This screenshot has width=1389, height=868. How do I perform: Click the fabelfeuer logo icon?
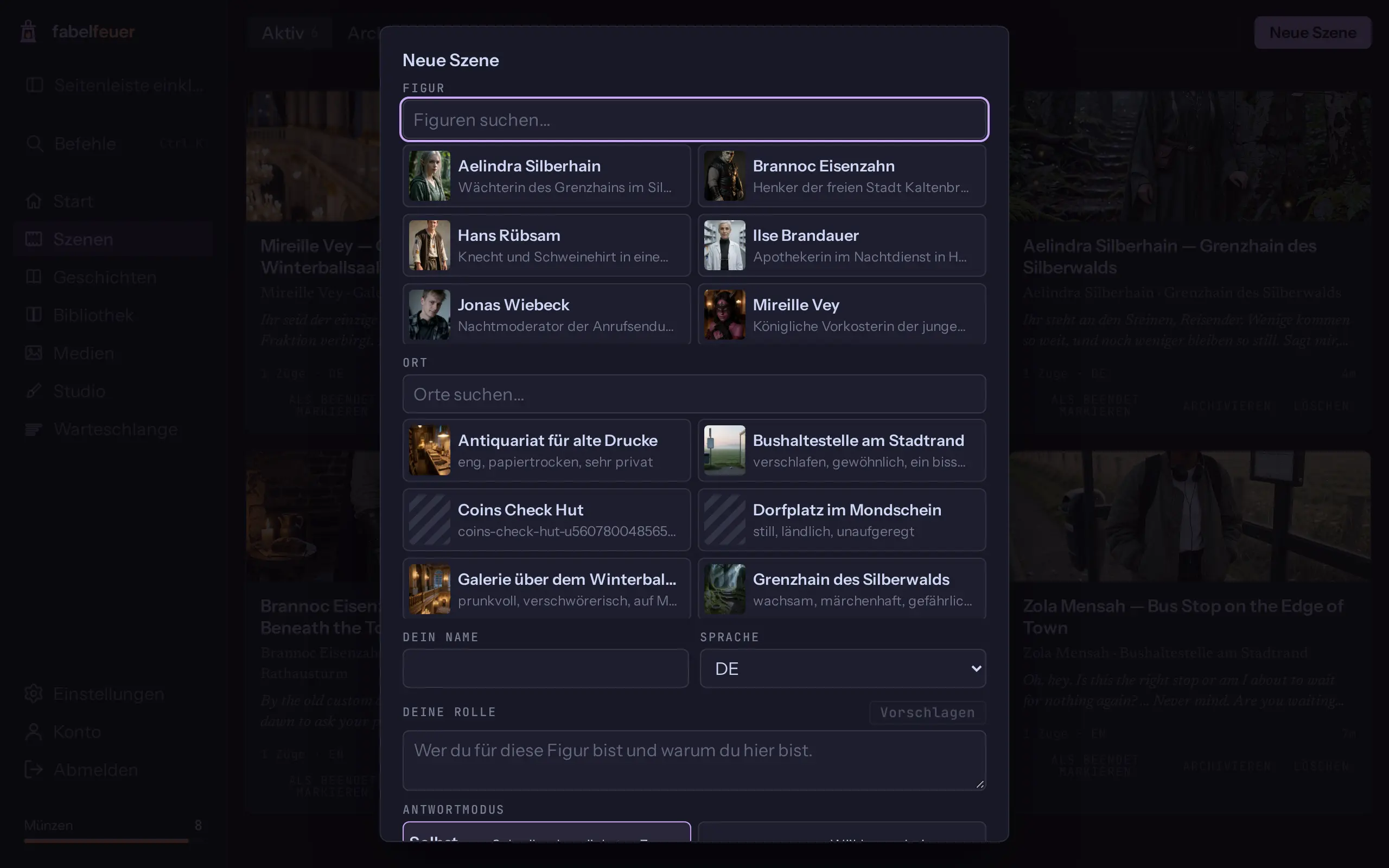(x=28, y=31)
